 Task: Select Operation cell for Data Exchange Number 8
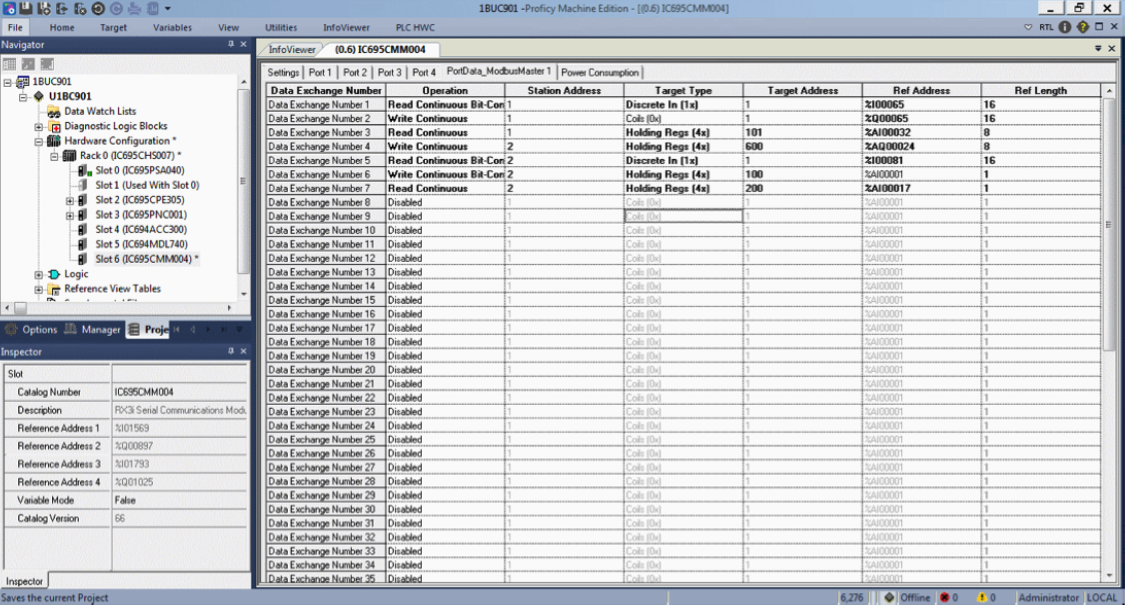(445, 202)
